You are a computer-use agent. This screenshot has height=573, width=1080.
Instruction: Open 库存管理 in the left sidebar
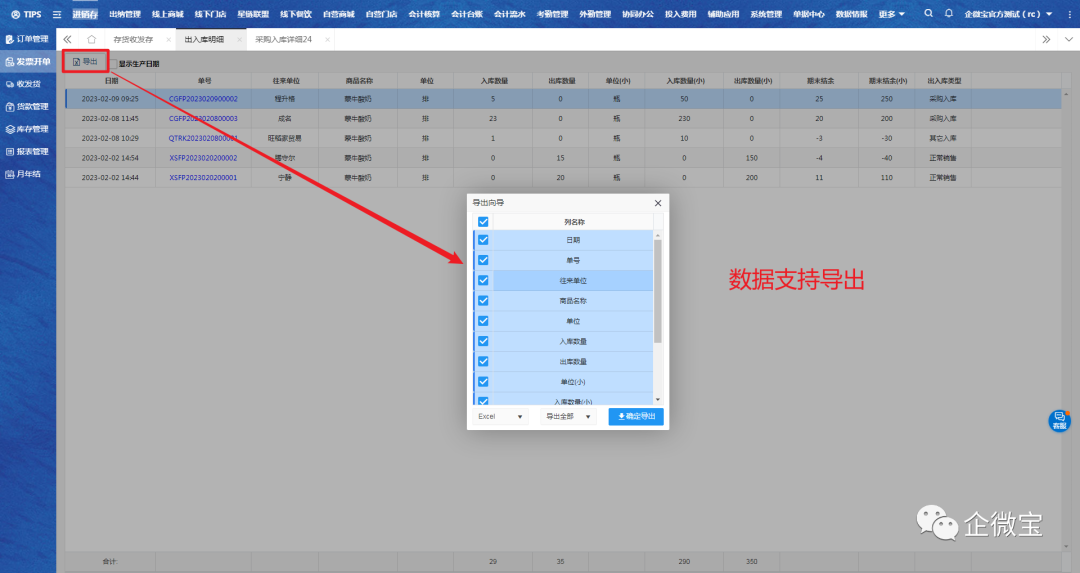(x=28, y=129)
